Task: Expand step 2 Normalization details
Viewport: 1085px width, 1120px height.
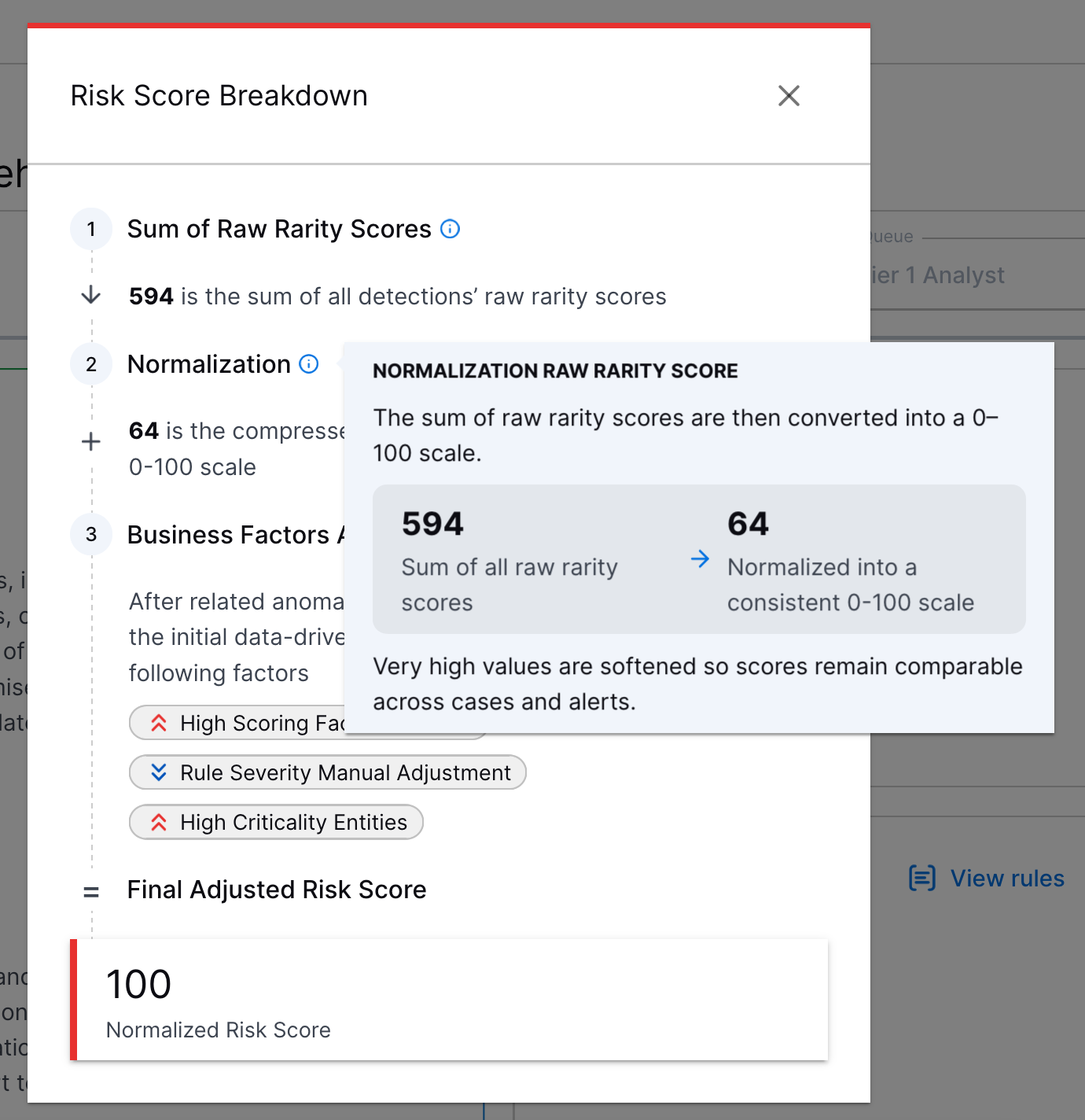Action: (x=208, y=363)
